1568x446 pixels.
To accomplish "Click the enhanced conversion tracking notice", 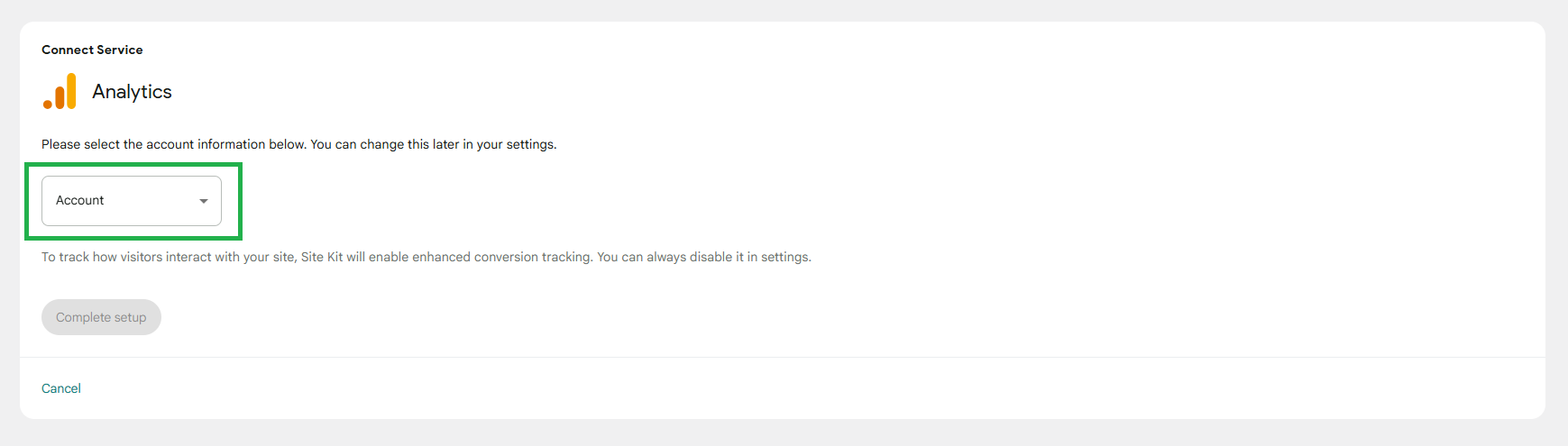I will [426, 257].
